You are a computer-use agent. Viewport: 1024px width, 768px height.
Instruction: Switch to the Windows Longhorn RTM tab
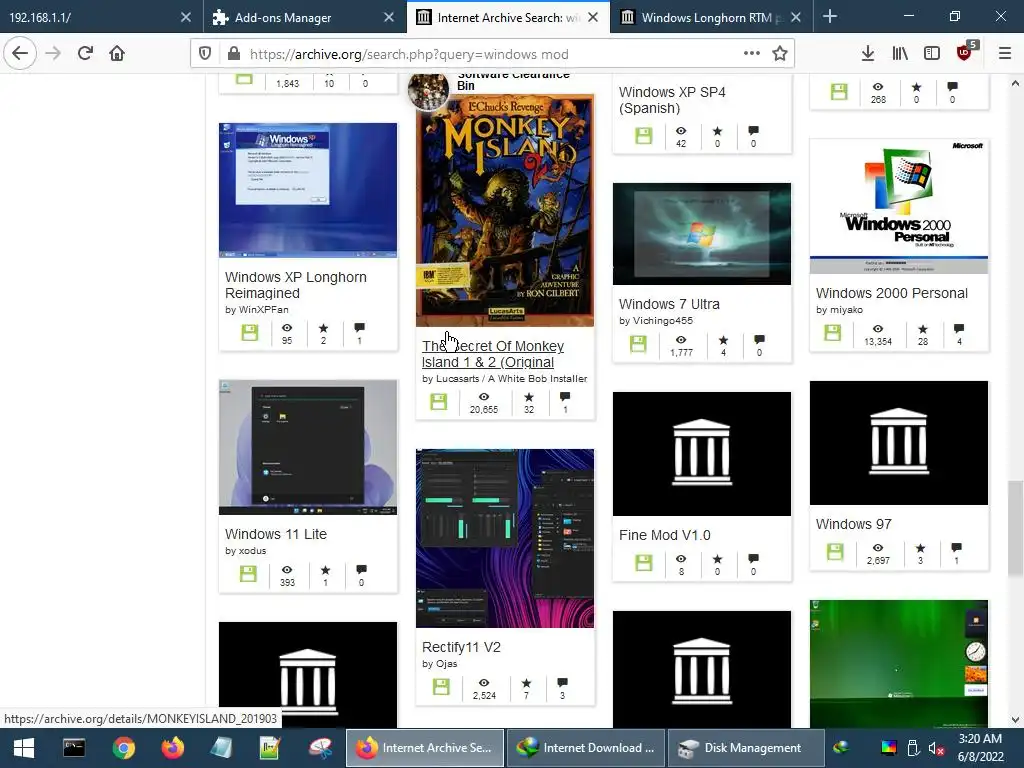tap(703, 17)
